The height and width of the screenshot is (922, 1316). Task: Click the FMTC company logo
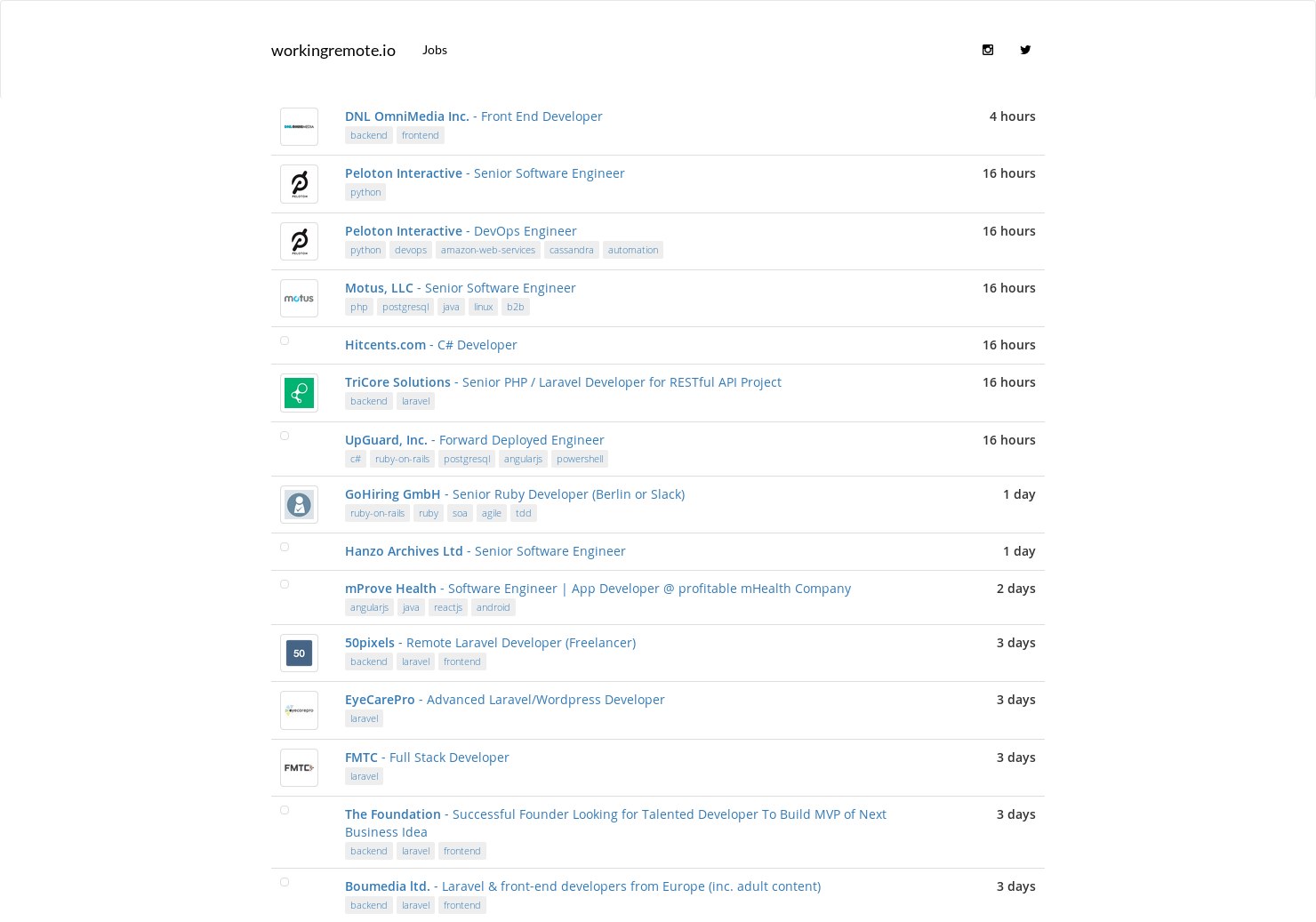click(x=299, y=767)
